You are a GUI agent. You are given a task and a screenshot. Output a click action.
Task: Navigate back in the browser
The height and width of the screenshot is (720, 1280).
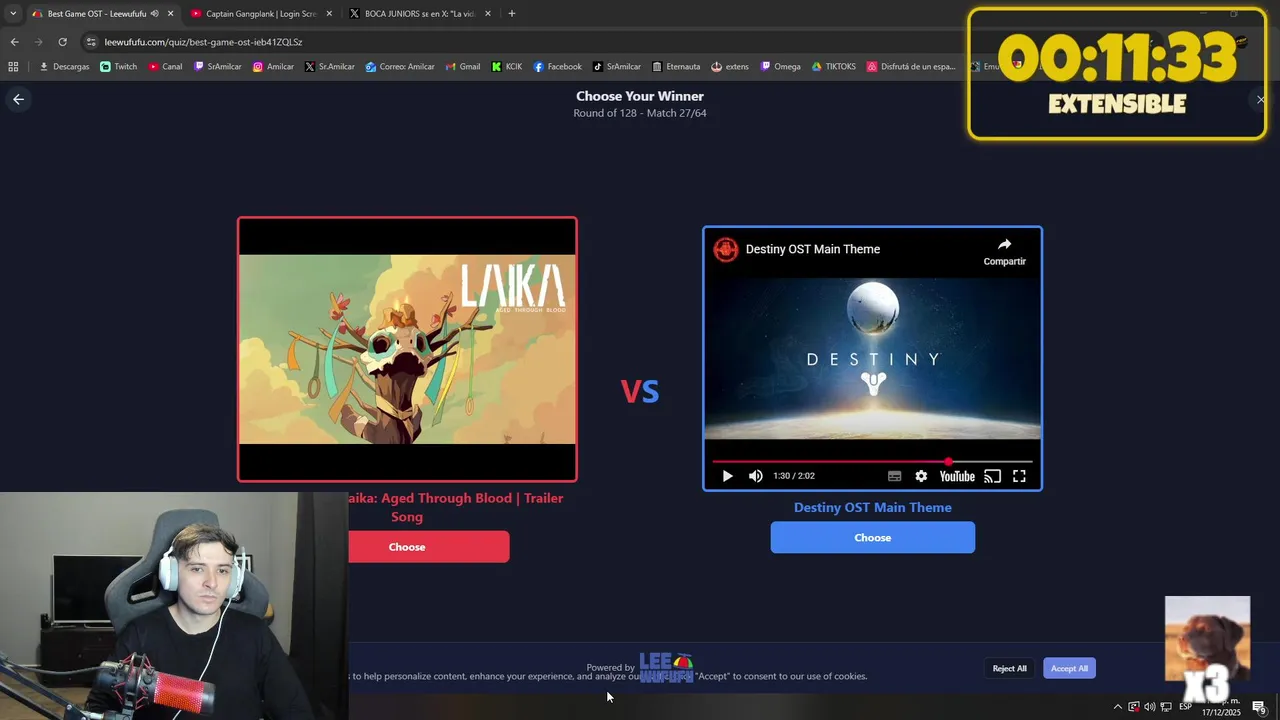coord(14,42)
